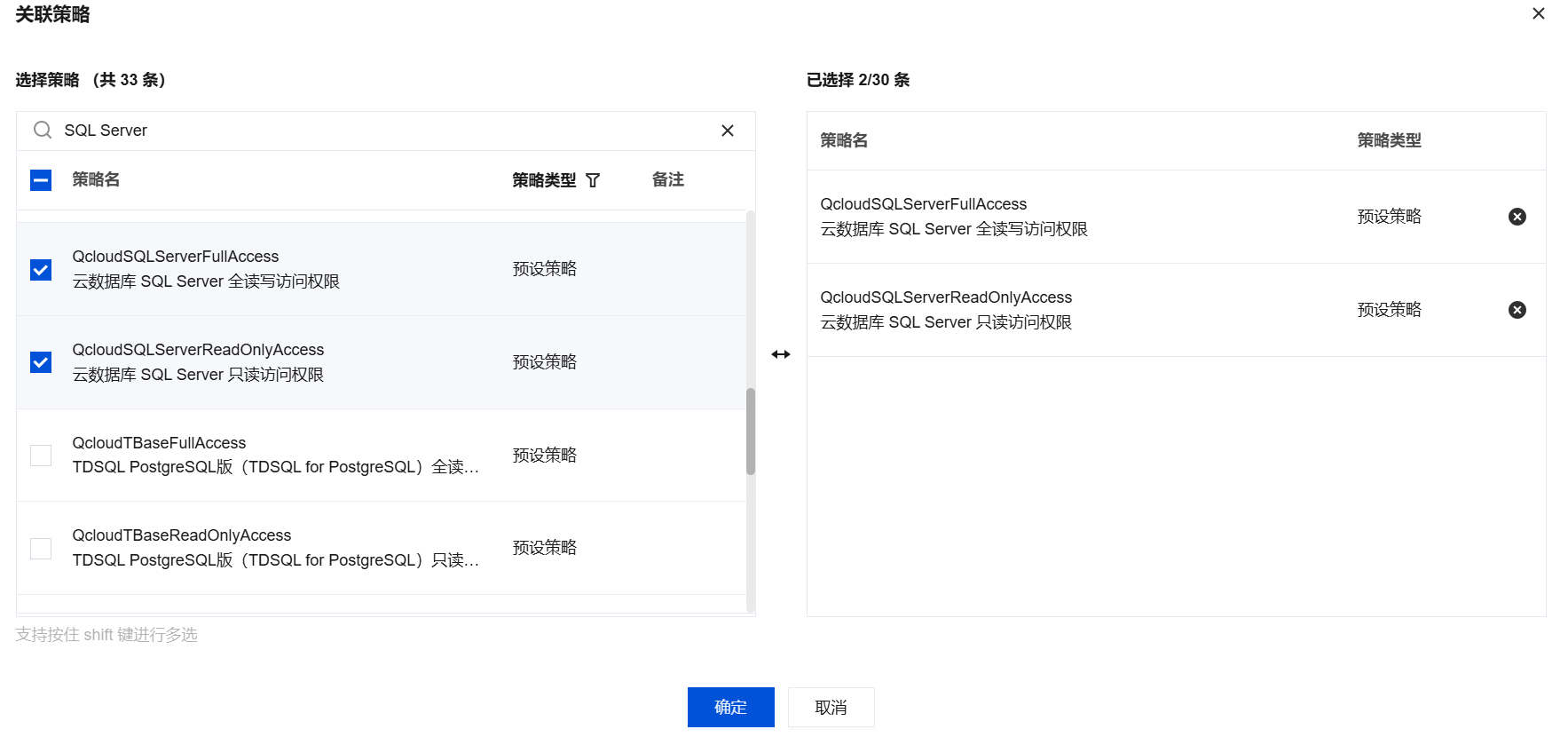The image size is (1568, 737).
Task: Click 预设策略 type in the QcloudTBaseReadOnlyAccess row
Action: (x=545, y=548)
